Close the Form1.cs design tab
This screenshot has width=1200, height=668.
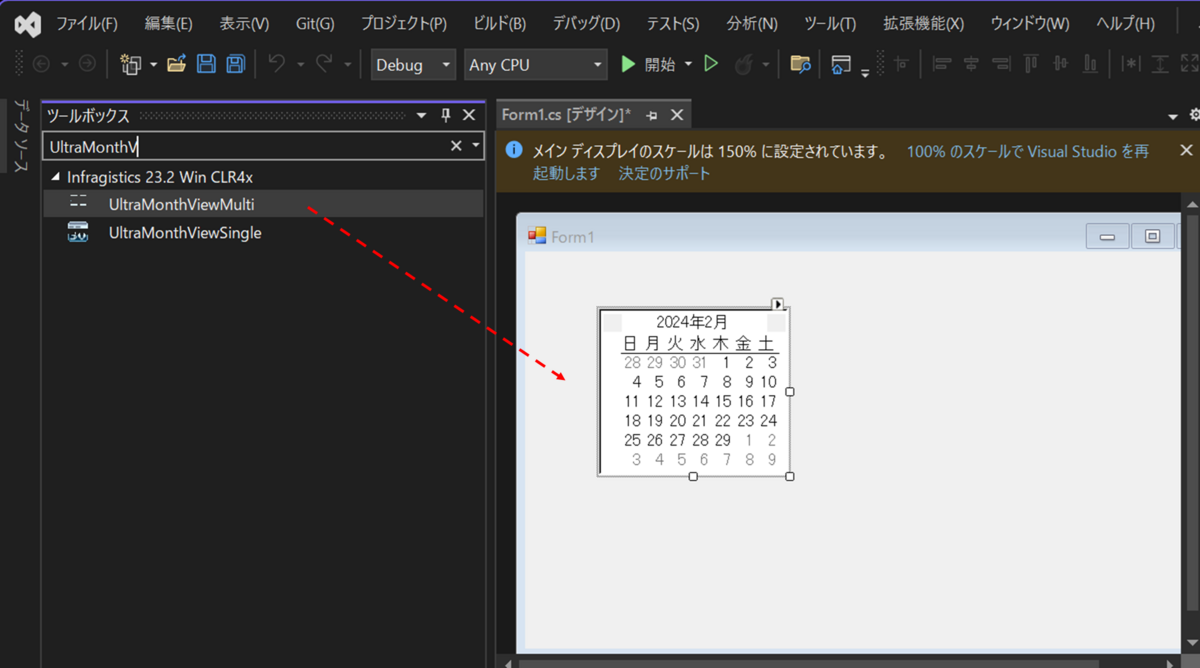point(677,116)
